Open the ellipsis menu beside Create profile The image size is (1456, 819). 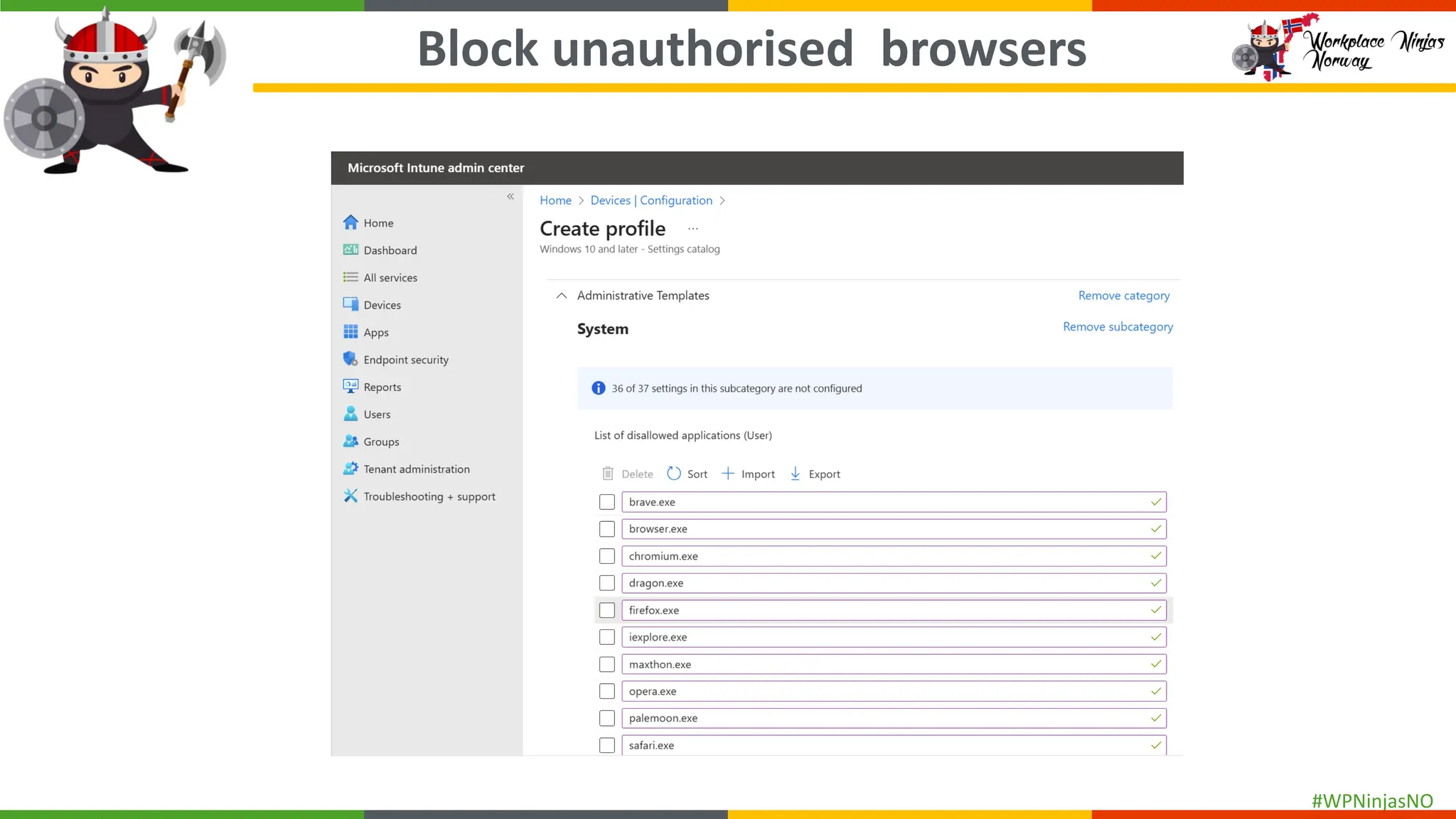(x=693, y=229)
